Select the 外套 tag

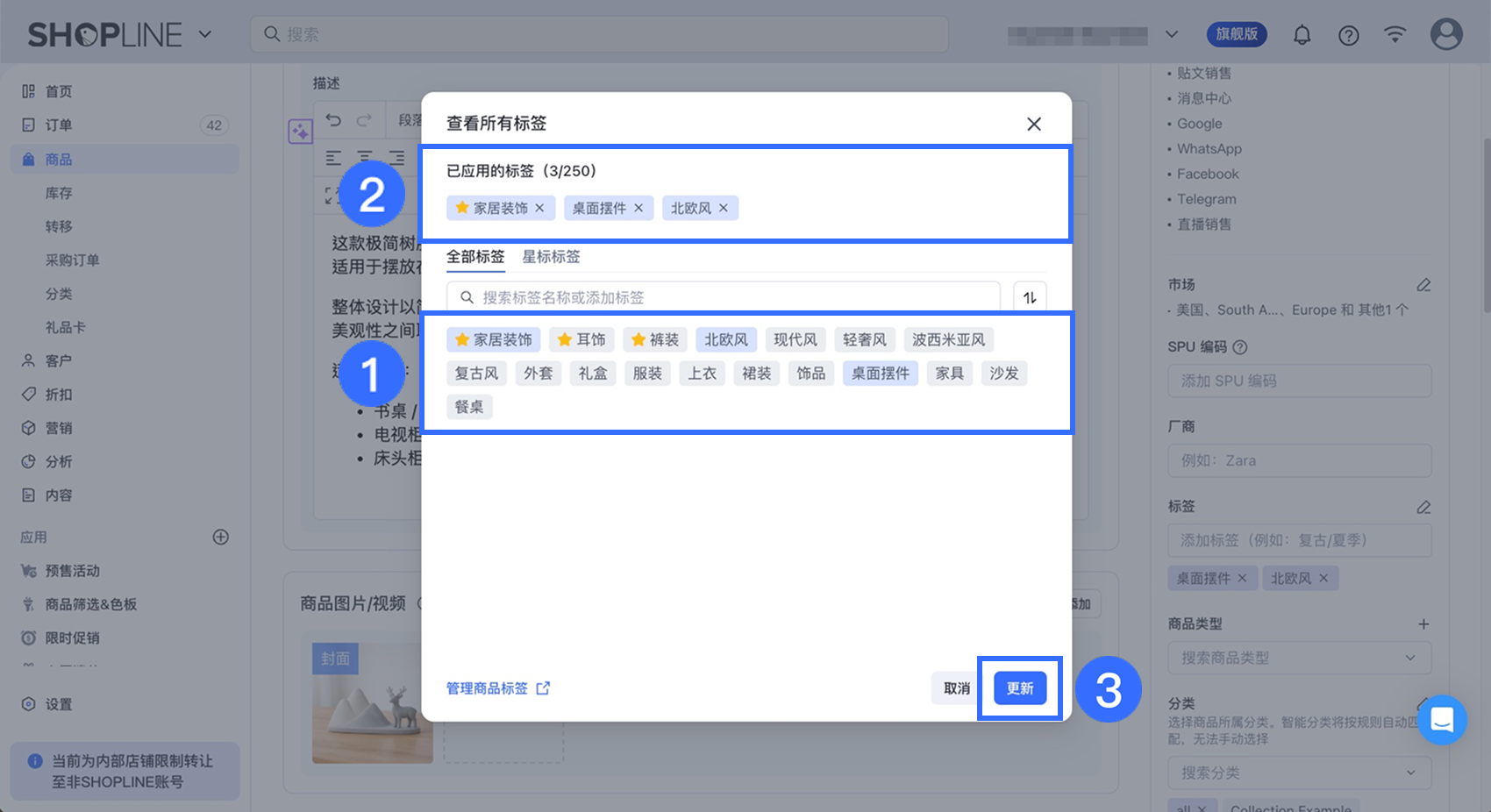[x=539, y=374]
